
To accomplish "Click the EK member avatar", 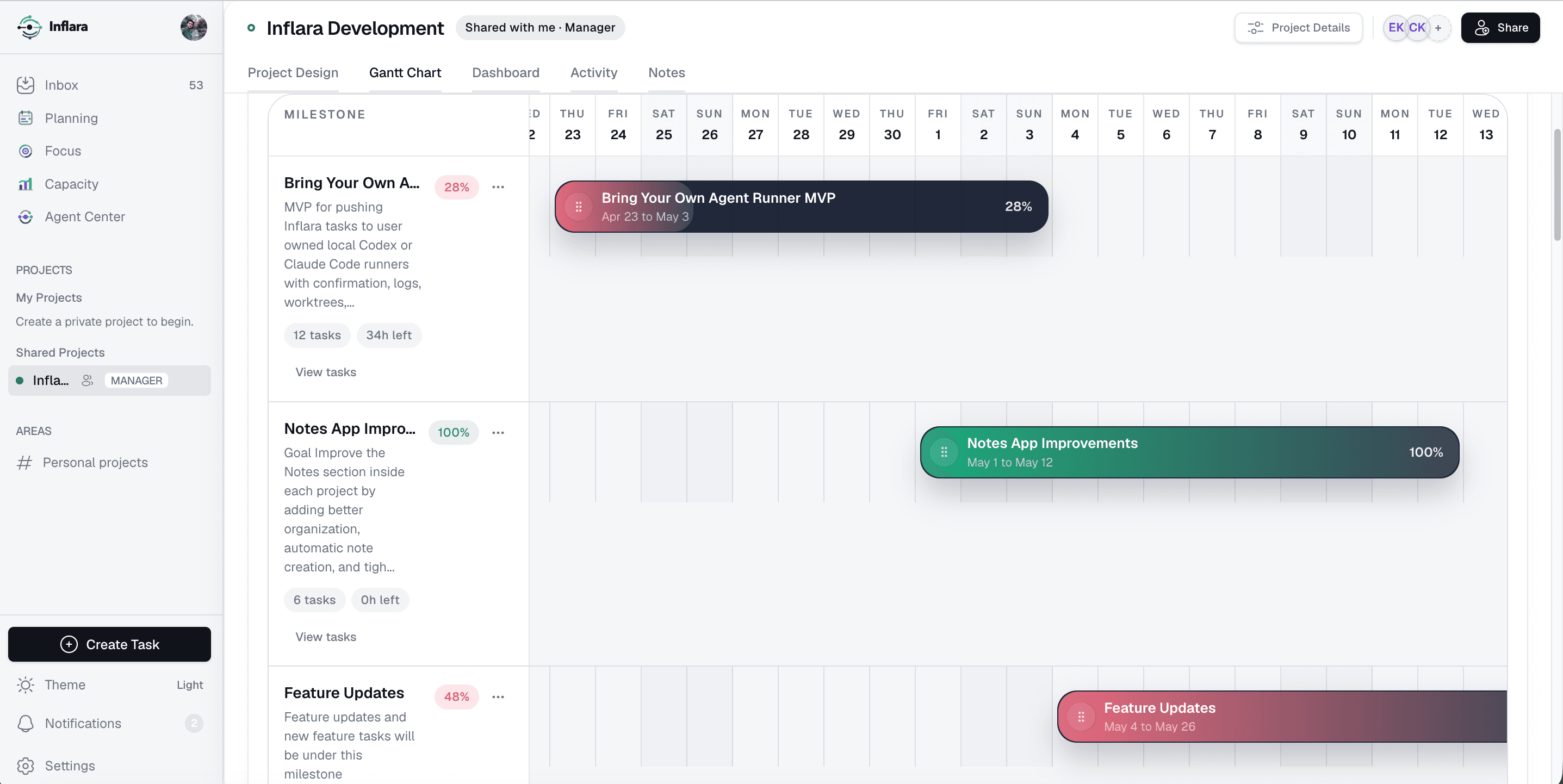I will click(1395, 27).
